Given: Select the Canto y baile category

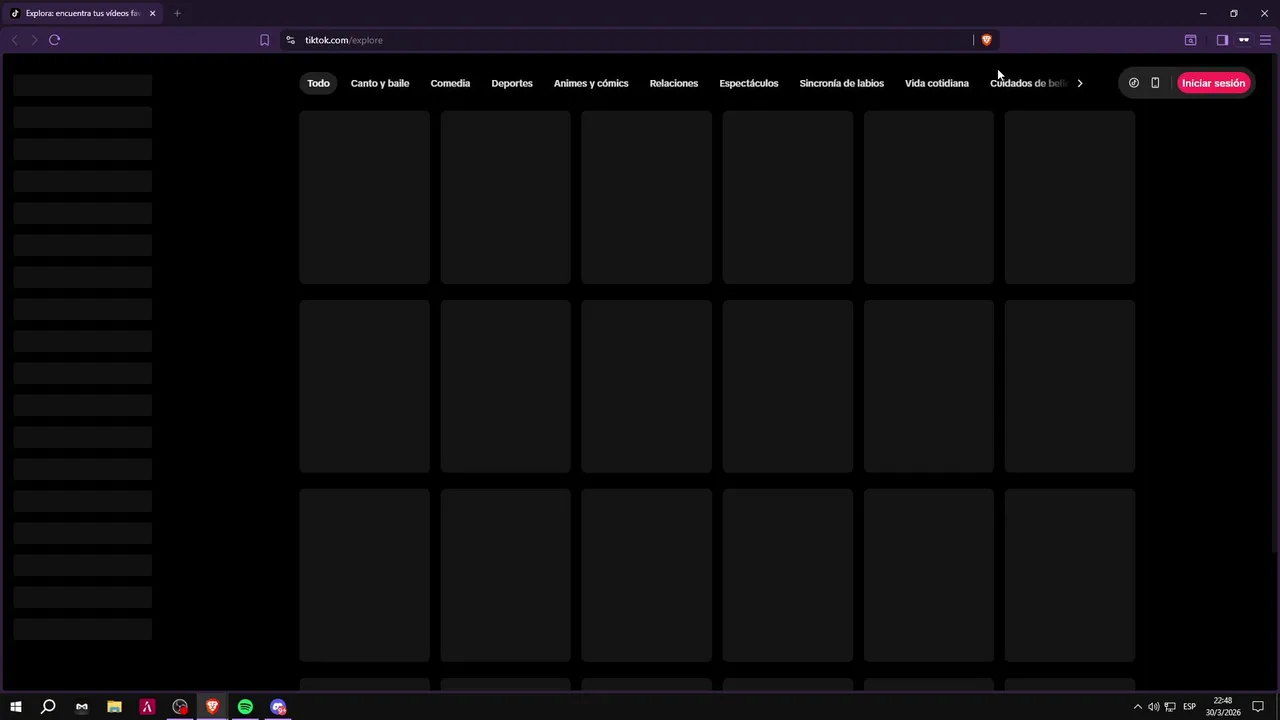Looking at the screenshot, I should click(380, 83).
